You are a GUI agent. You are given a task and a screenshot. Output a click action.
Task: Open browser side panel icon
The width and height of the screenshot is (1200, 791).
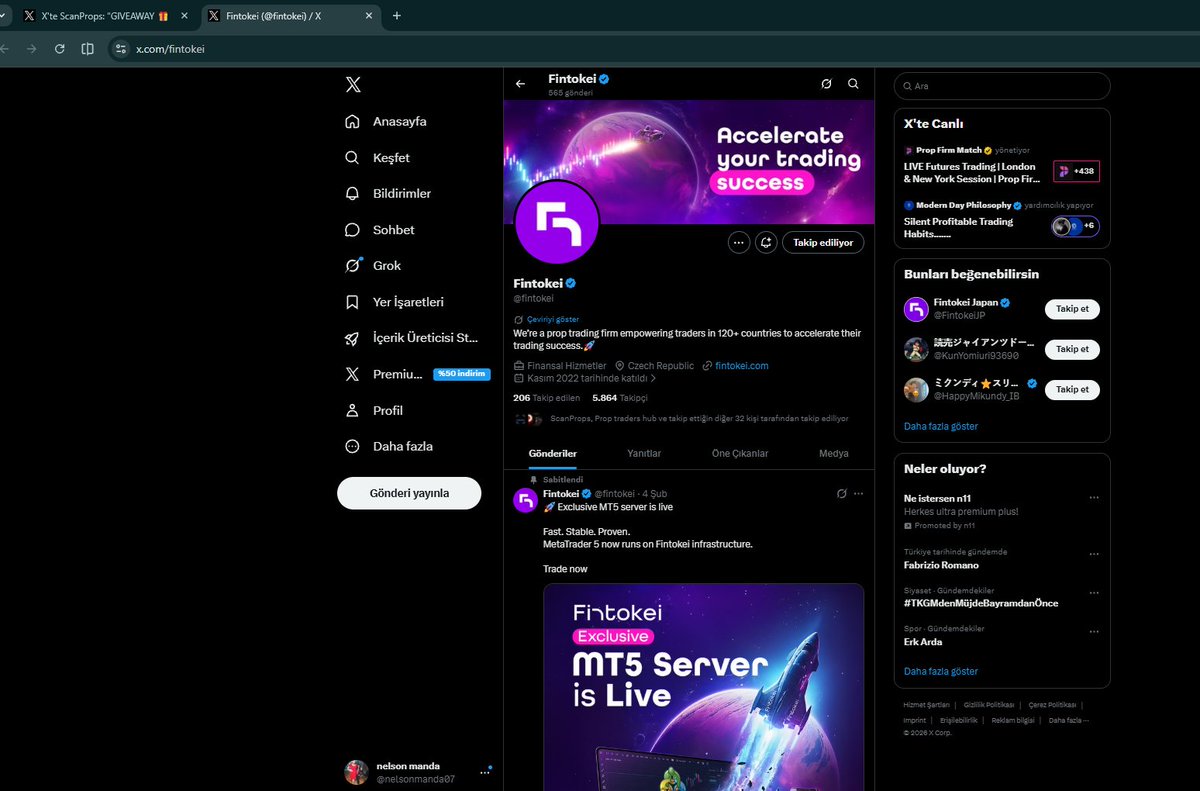[88, 48]
